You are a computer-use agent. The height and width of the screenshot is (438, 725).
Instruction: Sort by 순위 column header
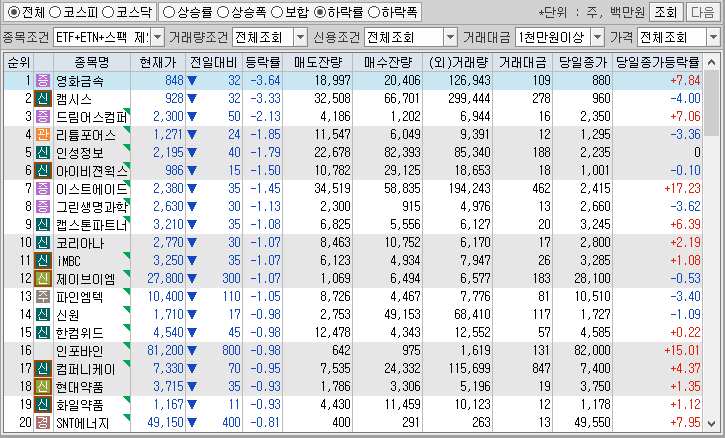[19, 62]
